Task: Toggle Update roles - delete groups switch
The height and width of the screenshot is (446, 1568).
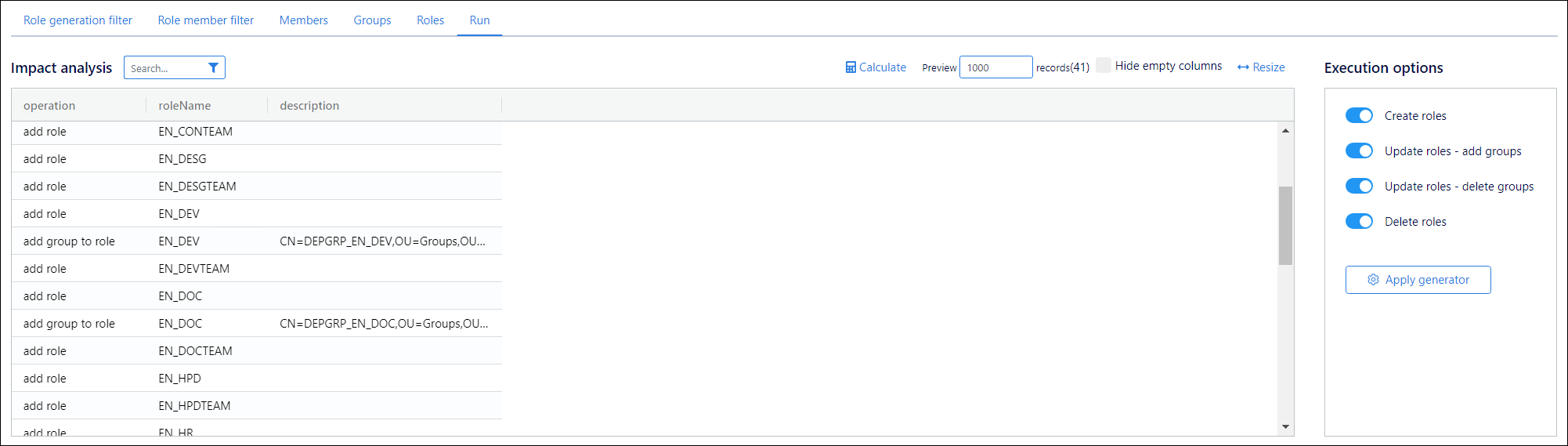Action: [x=1359, y=187]
